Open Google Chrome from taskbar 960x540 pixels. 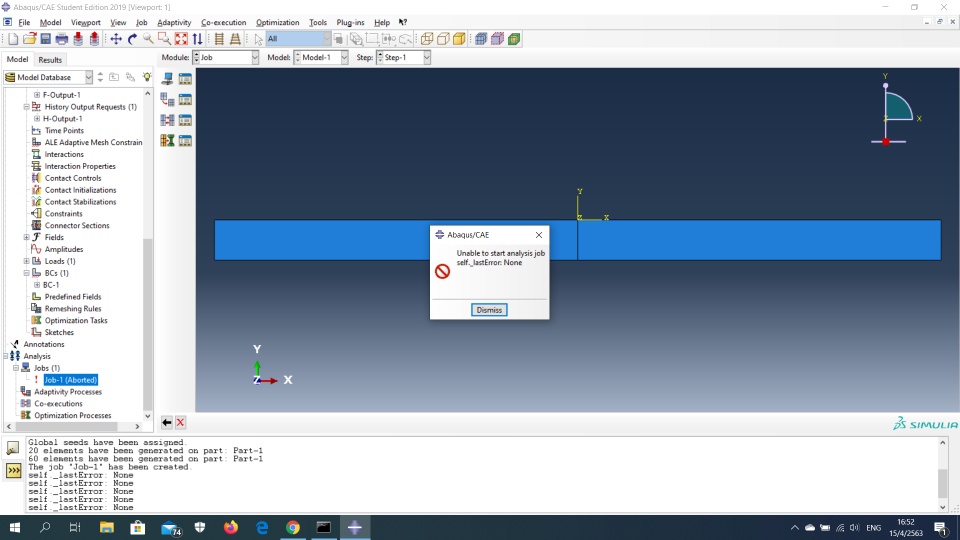(x=293, y=527)
